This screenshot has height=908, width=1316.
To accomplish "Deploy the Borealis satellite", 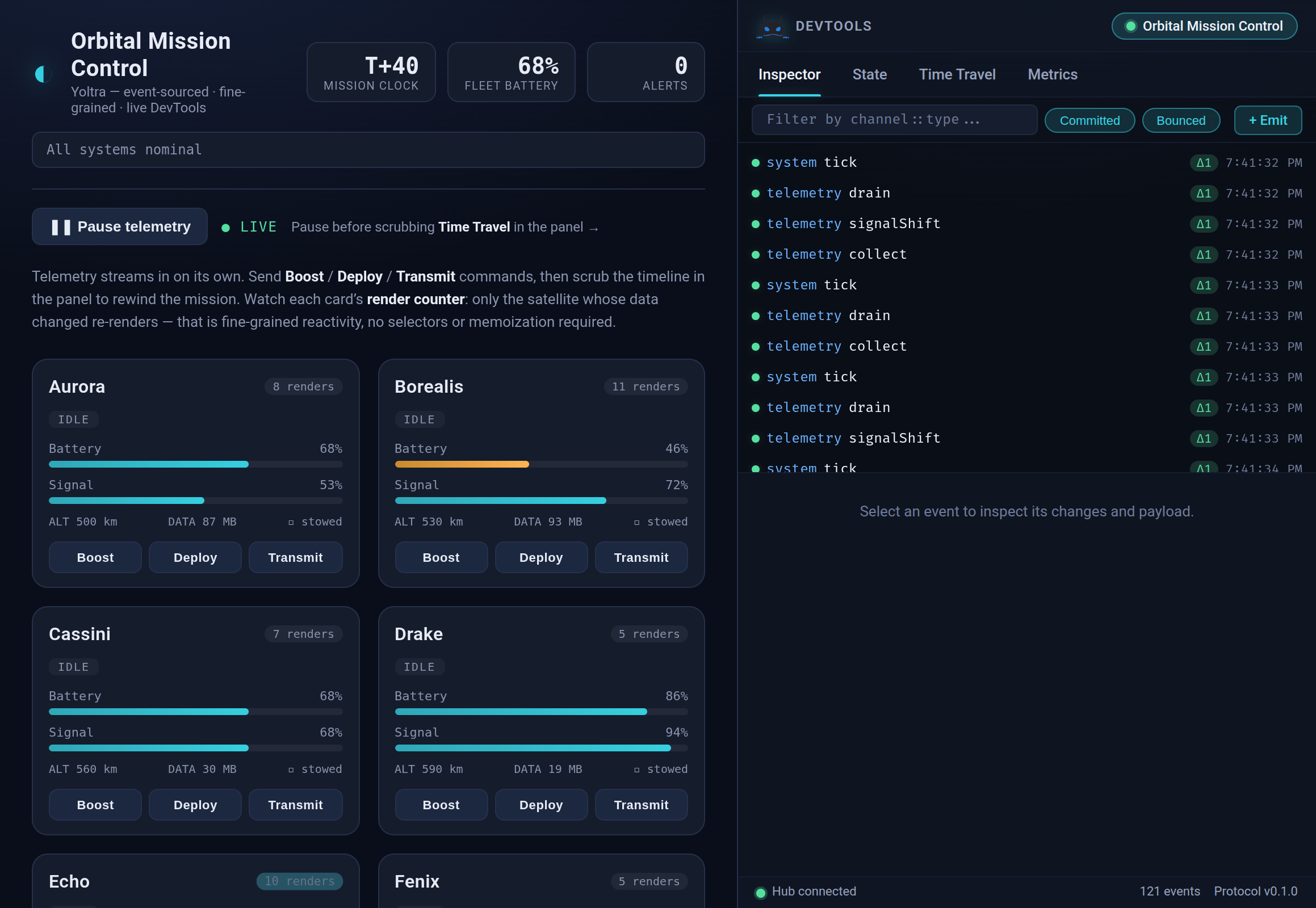I will coord(540,557).
